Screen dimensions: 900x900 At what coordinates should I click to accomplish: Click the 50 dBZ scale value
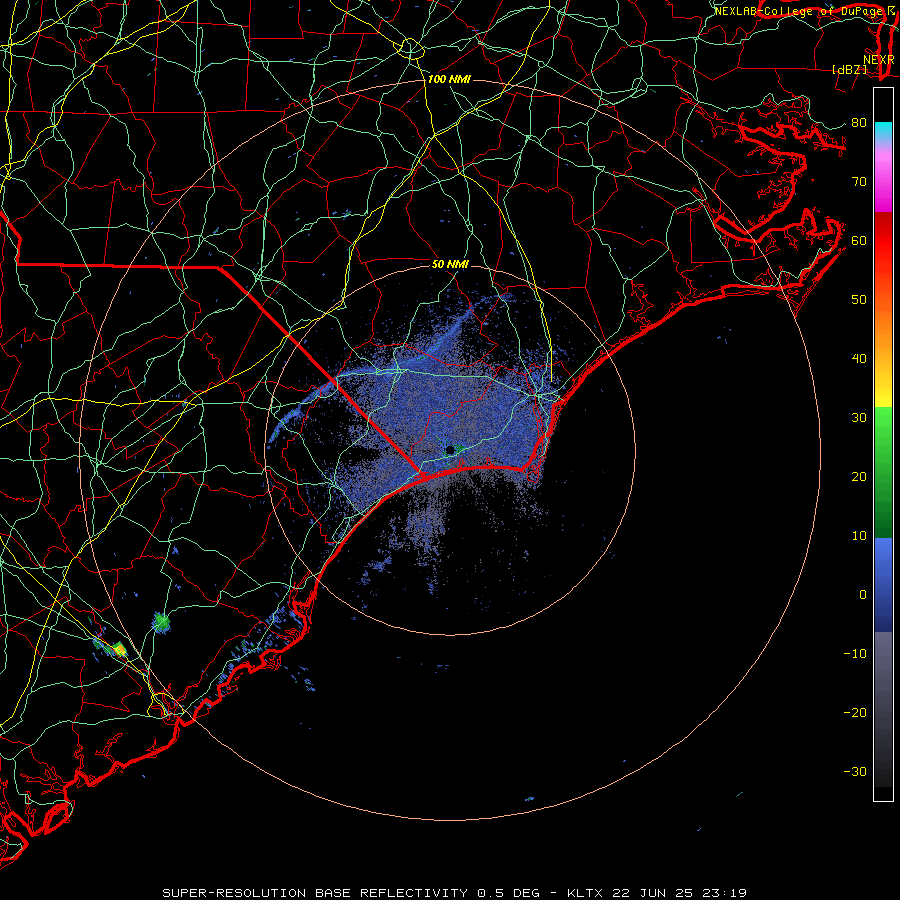click(x=859, y=300)
